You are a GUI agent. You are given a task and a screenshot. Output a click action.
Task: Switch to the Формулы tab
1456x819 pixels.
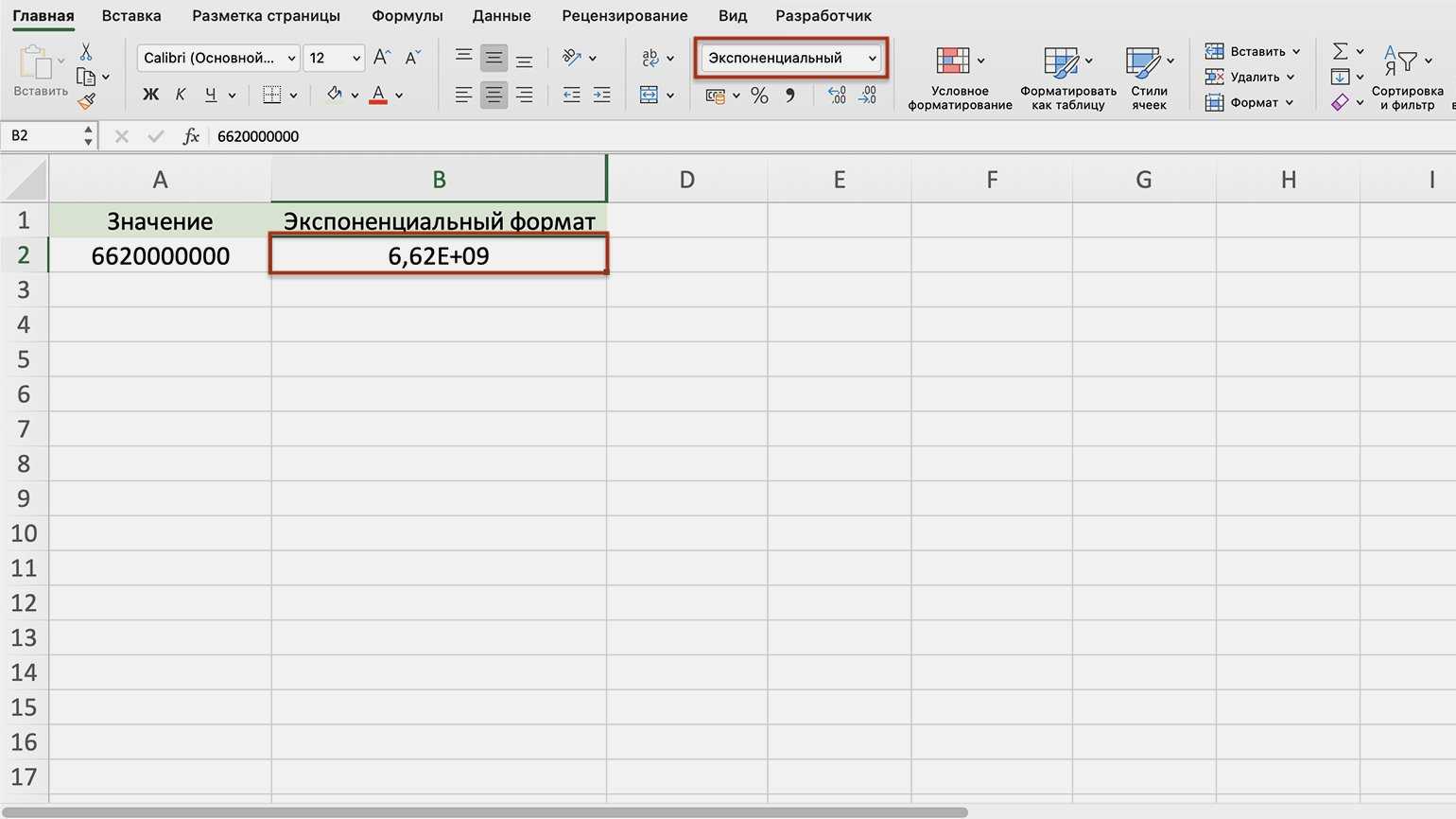pos(407,16)
